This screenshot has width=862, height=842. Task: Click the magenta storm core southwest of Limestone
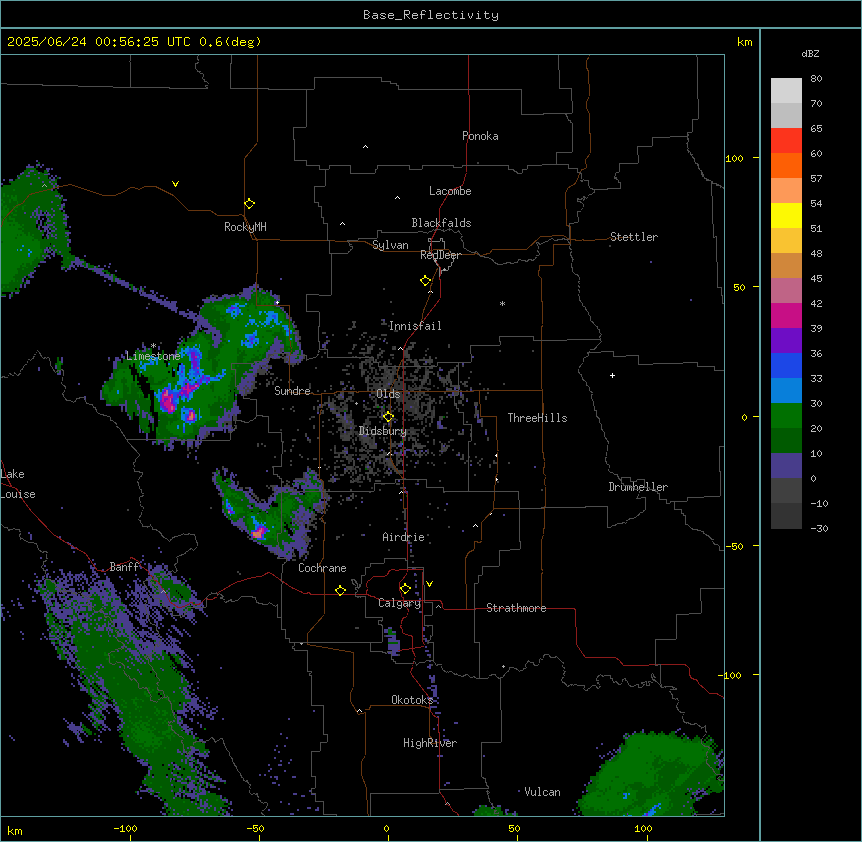point(168,400)
